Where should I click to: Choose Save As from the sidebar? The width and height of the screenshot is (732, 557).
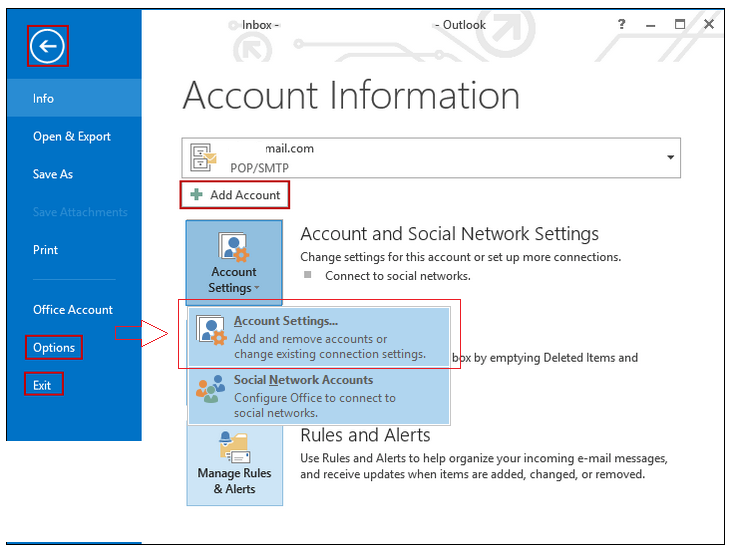point(53,174)
